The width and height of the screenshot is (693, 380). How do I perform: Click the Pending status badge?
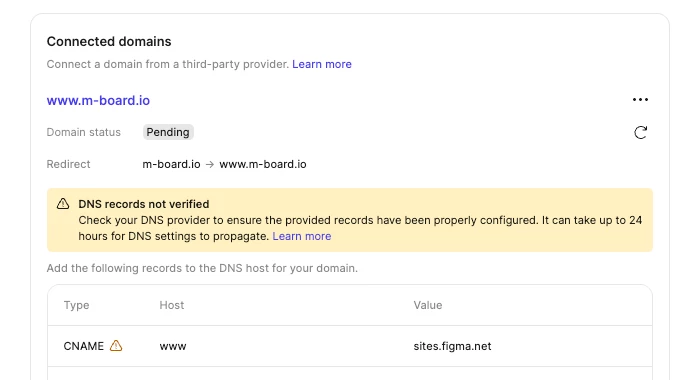coord(168,132)
